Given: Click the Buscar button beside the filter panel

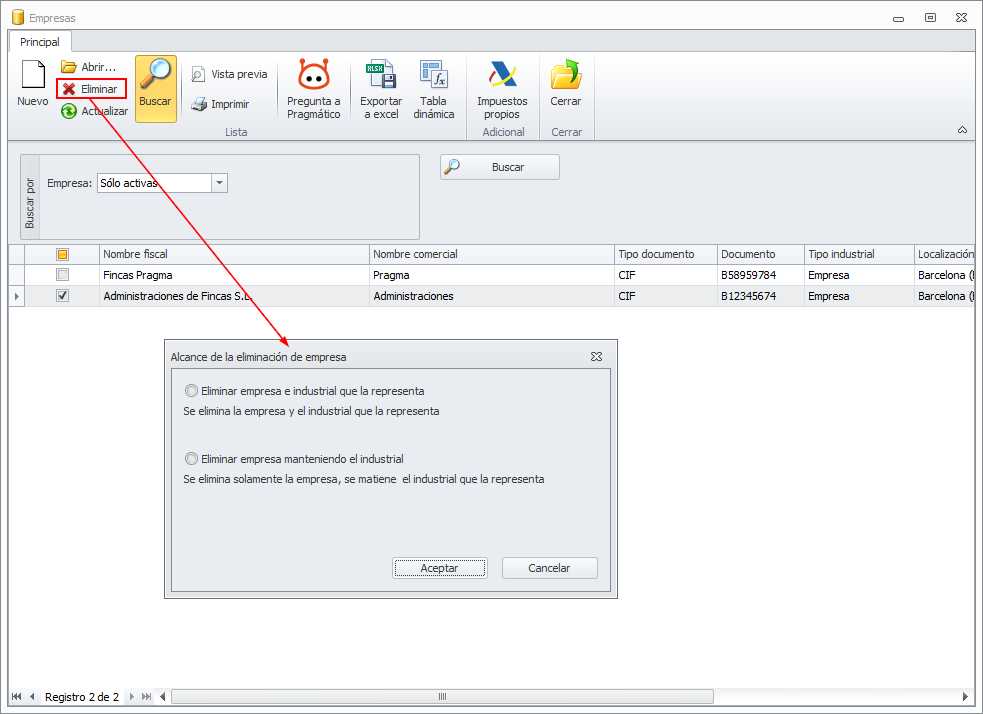Looking at the screenshot, I should (x=500, y=167).
